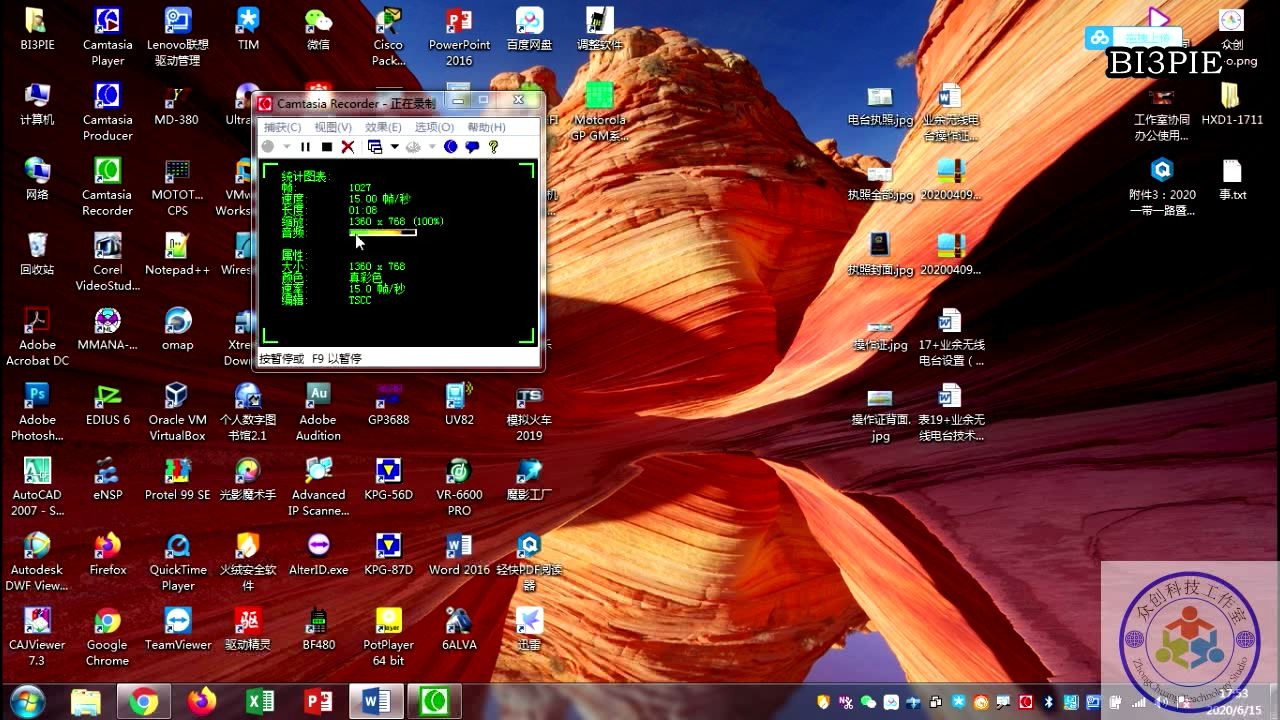Open the Windows Start menu
Screen dimensions: 1280x720
tap(27, 702)
